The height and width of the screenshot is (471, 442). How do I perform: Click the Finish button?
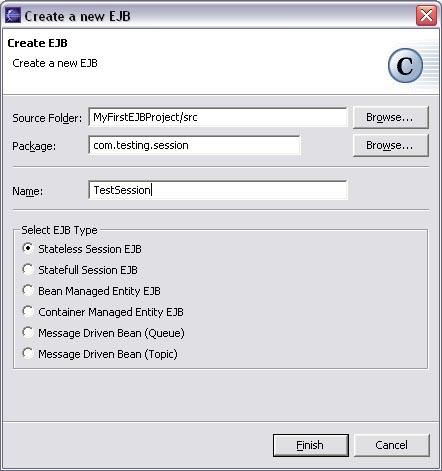click(310, 445)
